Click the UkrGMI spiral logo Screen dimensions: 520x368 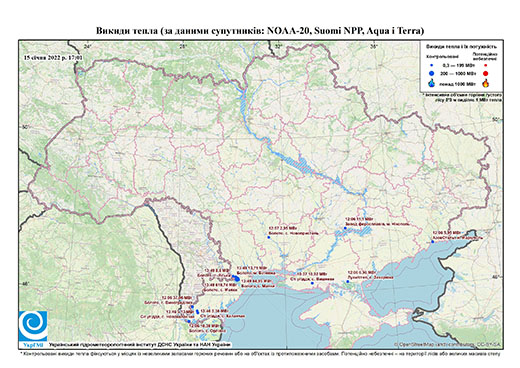point(33,327)
